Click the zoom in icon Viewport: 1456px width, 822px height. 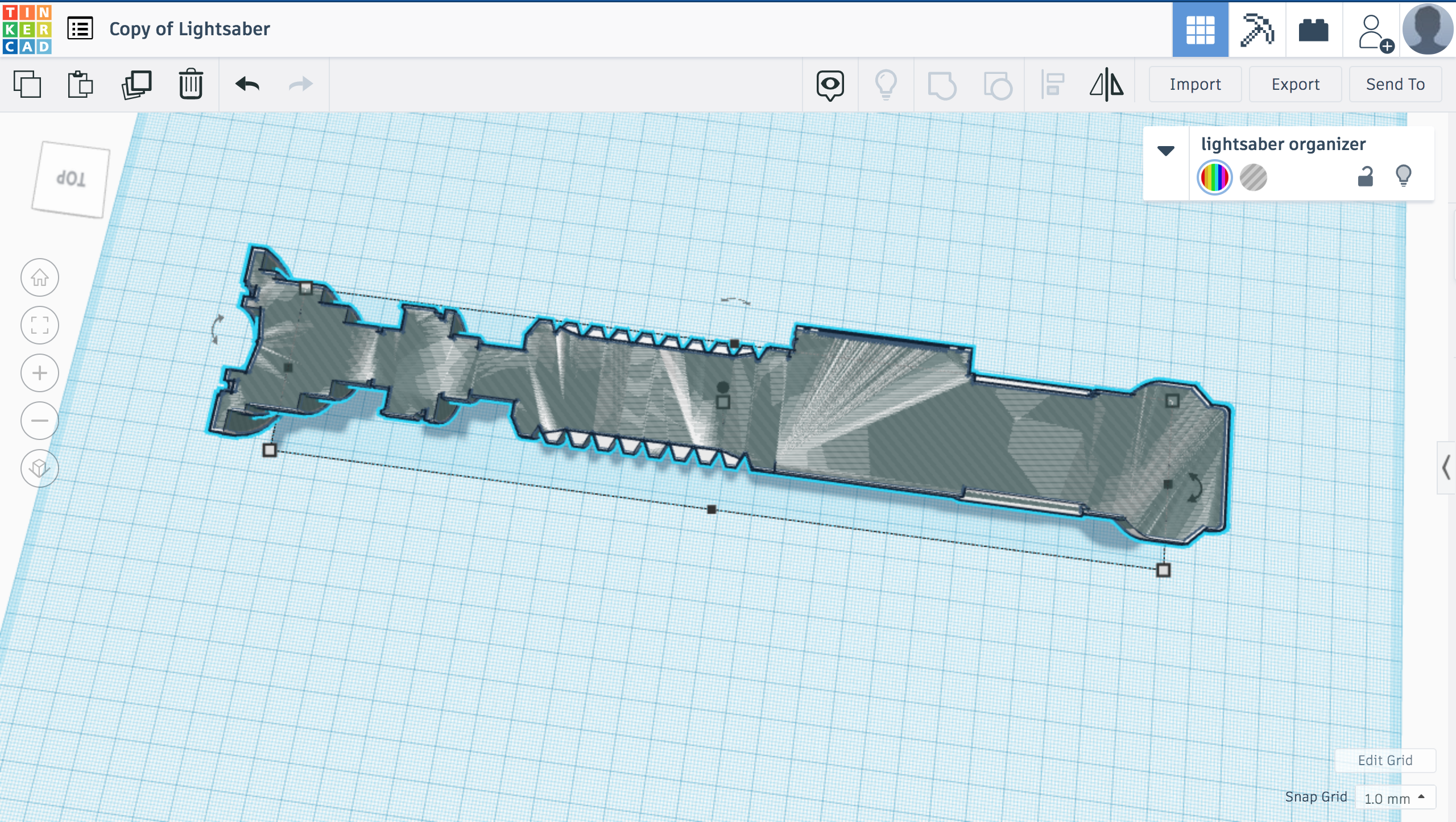click(x=38, y=373)
